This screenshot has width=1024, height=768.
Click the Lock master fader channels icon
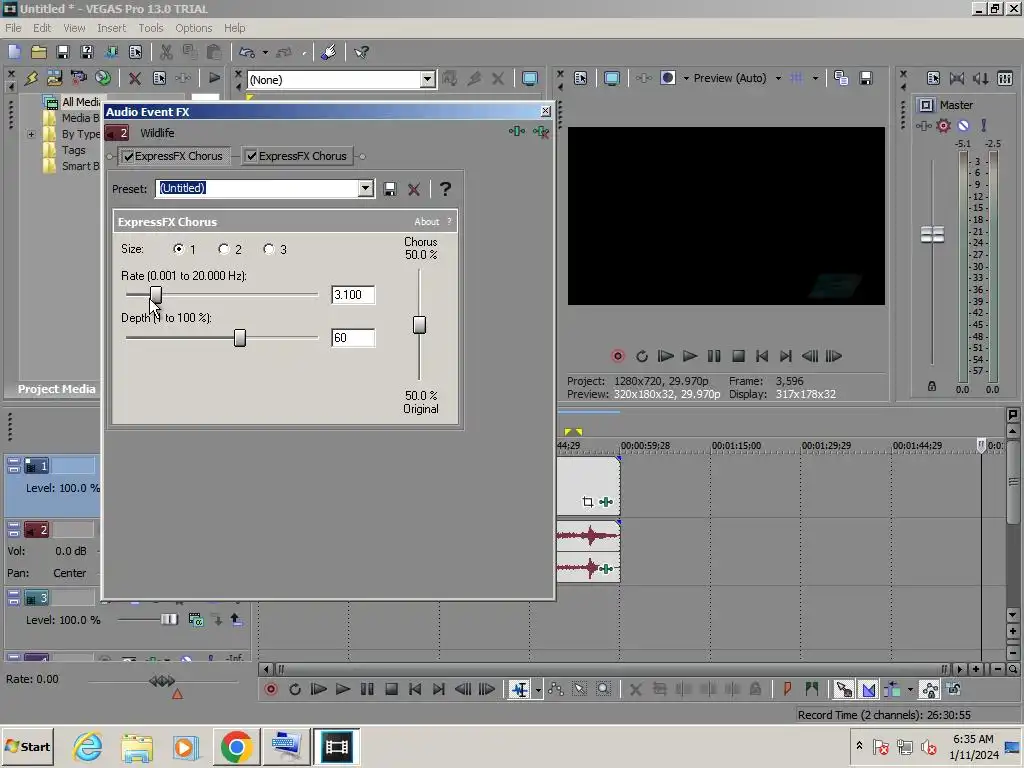(x=932, y=386)
